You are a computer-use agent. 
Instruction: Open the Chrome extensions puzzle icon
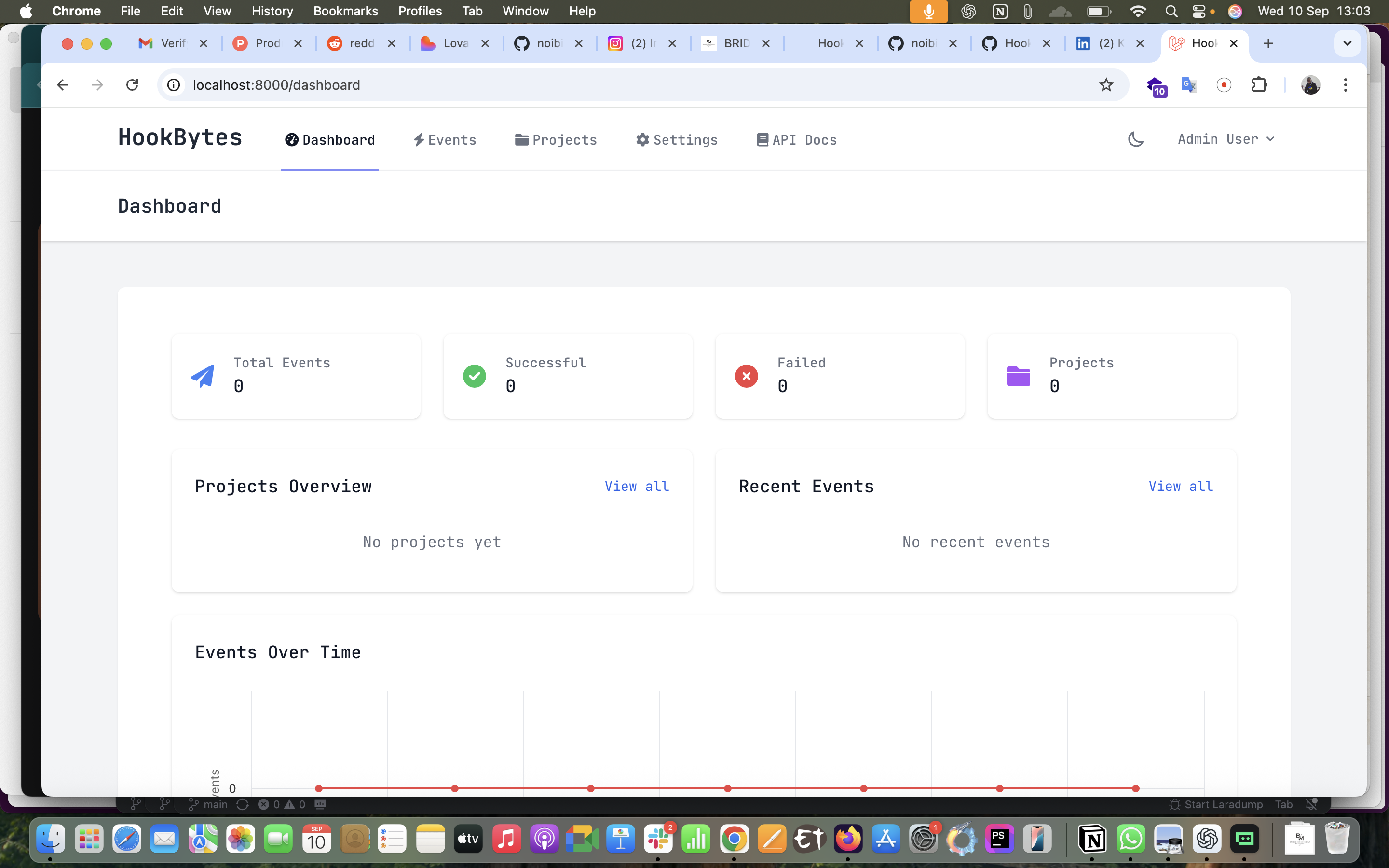coord(1259,85)
